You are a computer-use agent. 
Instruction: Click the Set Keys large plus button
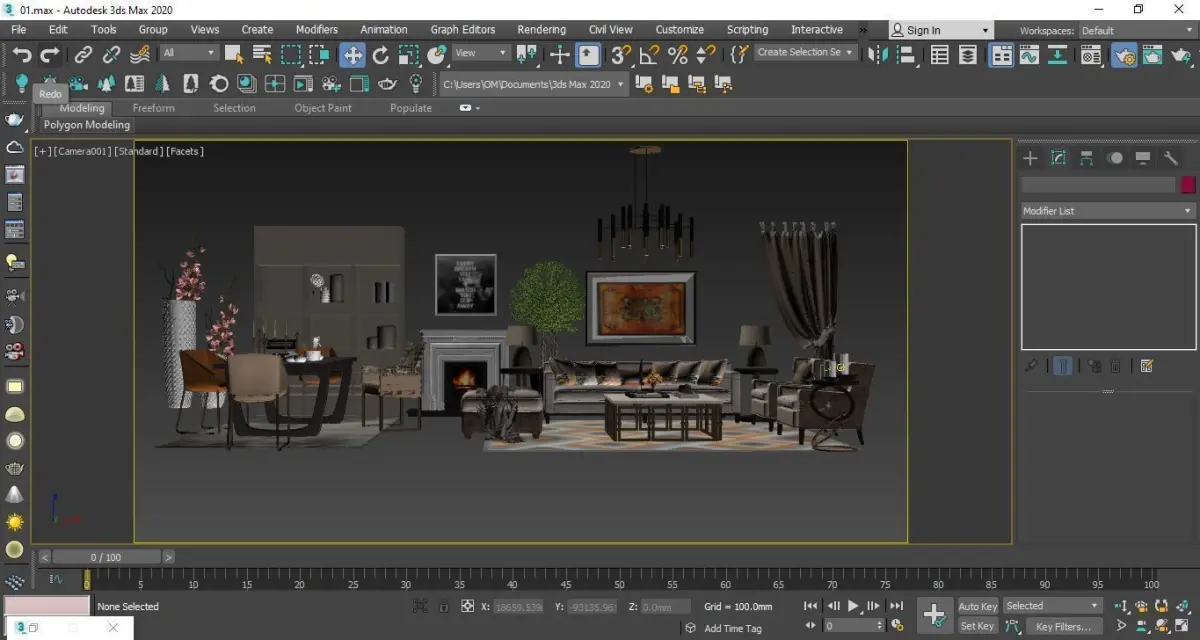pyautogui.click(x=934, y=615)
